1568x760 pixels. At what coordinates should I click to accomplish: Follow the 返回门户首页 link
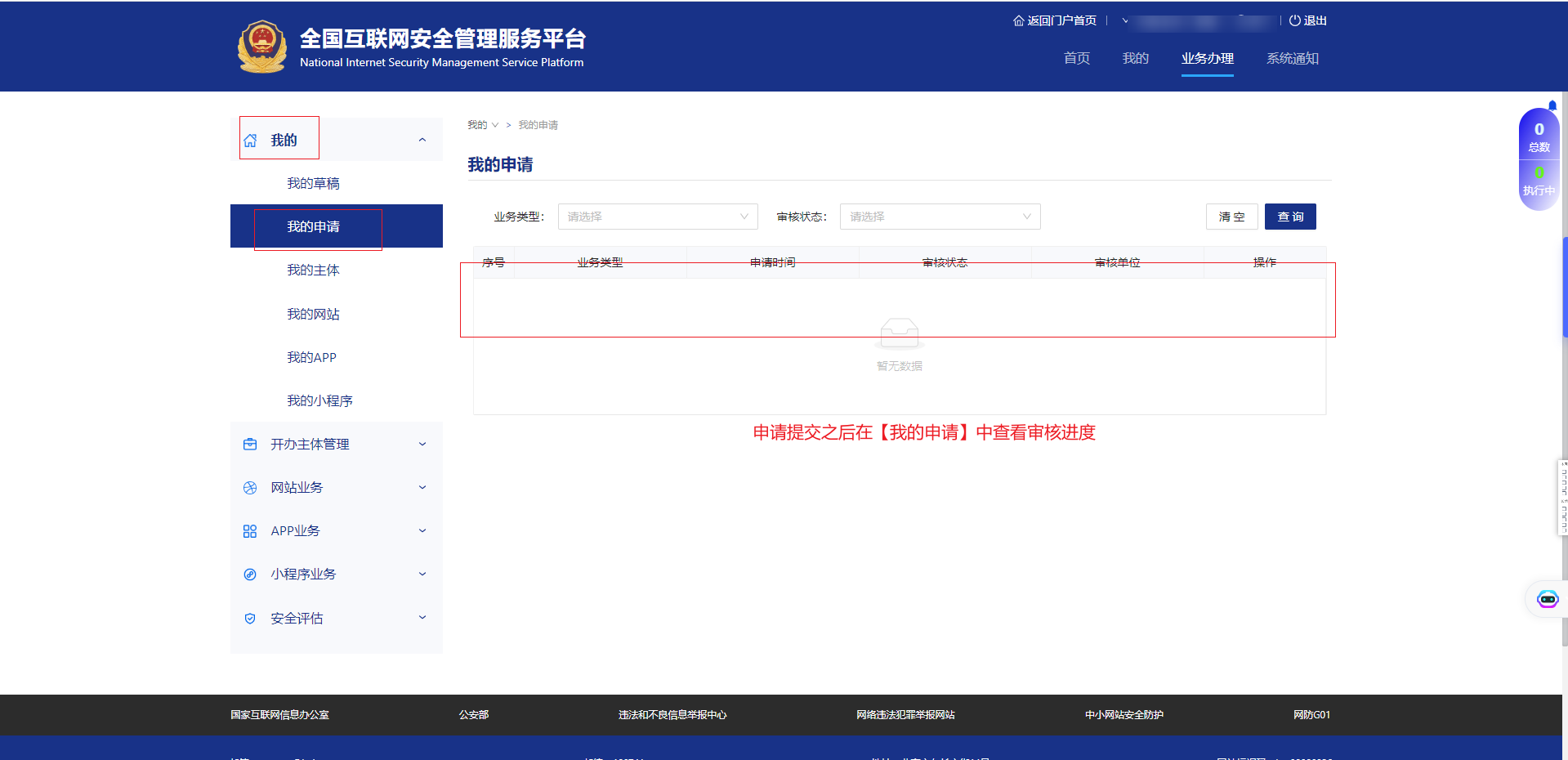click(x=1055, y=20)
